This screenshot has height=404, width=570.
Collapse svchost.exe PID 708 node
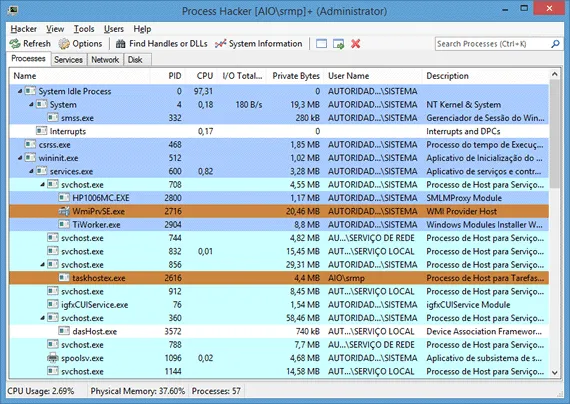coord(43,184)
